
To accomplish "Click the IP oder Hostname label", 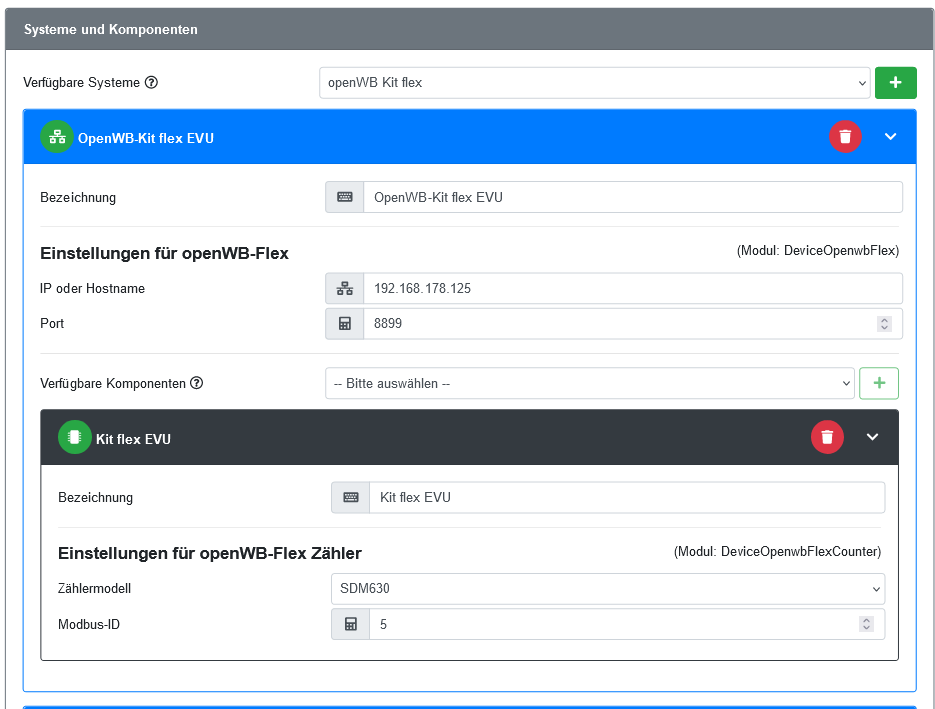I will point(92,289).
